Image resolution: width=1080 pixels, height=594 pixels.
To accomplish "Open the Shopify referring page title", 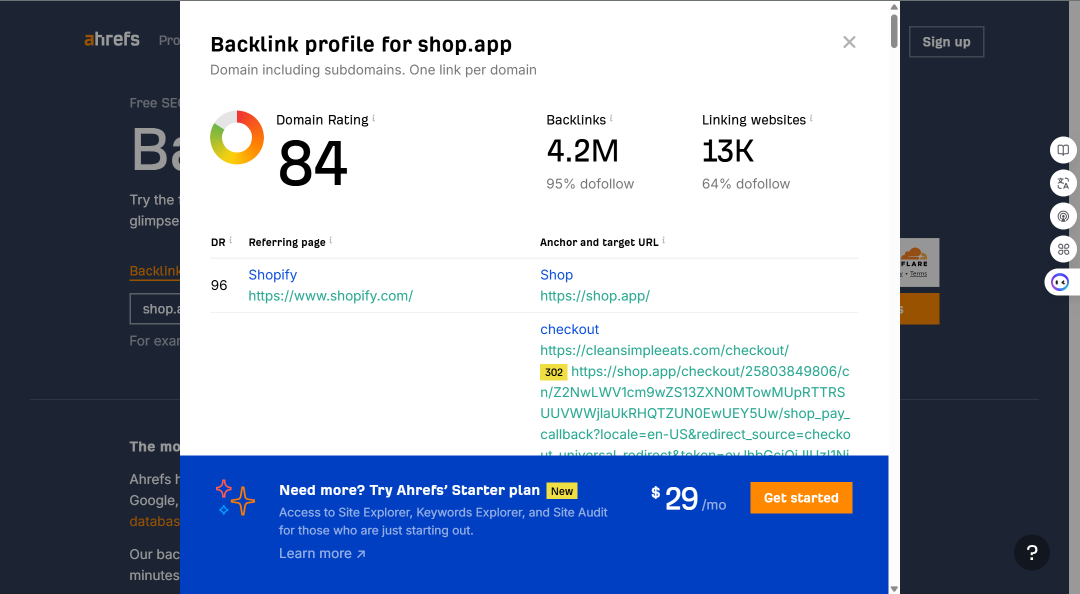I will coord(273,275).
